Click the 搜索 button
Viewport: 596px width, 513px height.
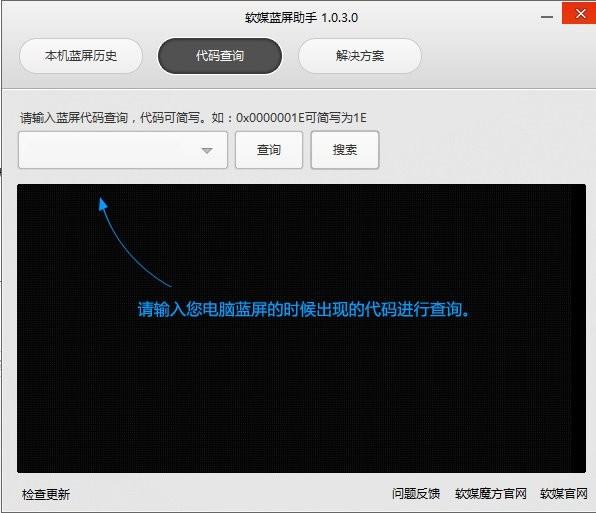(x=345, y=150)
